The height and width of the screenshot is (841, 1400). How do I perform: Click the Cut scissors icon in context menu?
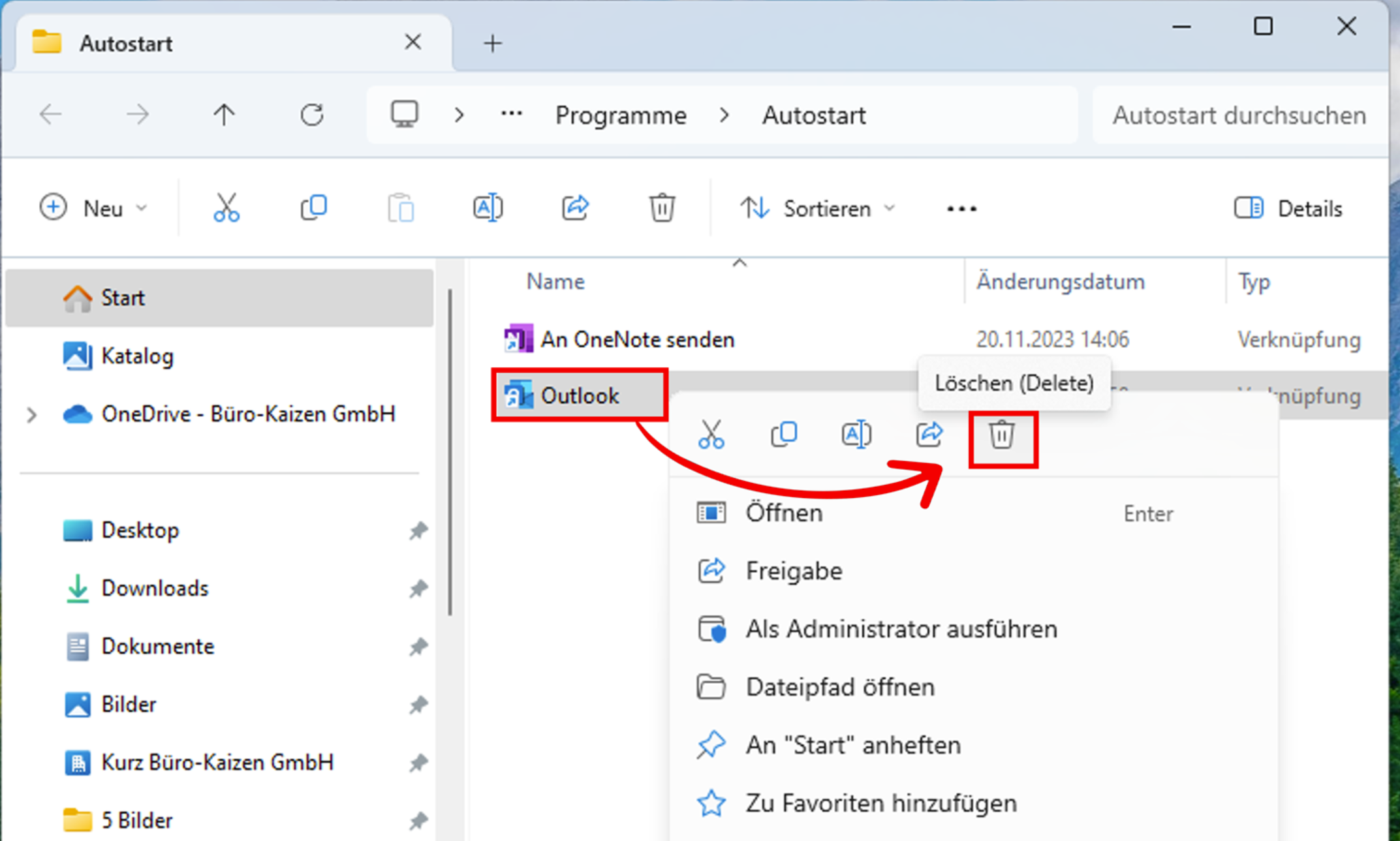(x=711, y=435)
